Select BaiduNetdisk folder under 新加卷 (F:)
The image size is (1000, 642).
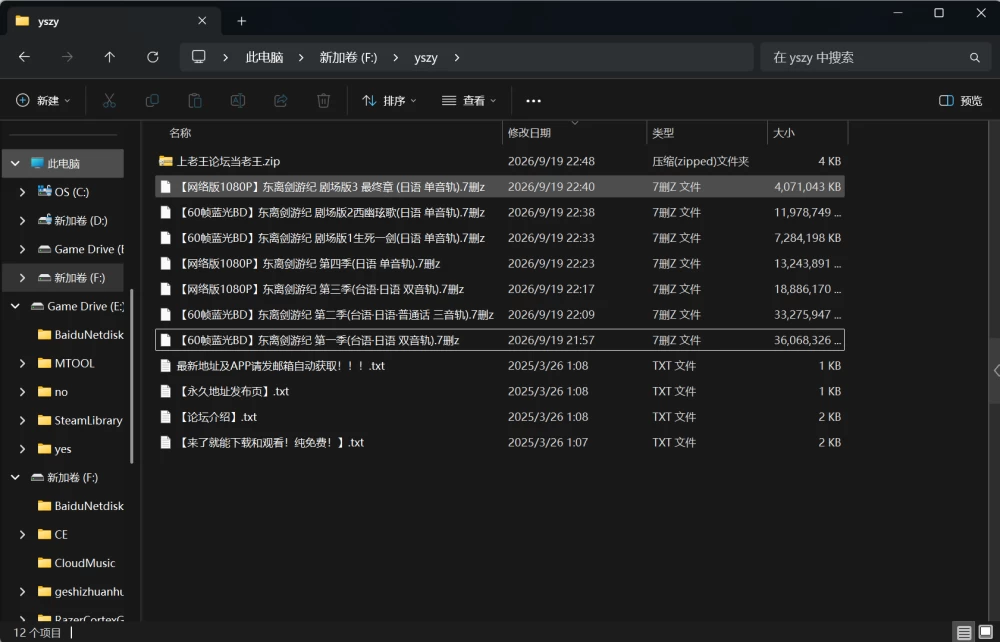click(80, 506)
